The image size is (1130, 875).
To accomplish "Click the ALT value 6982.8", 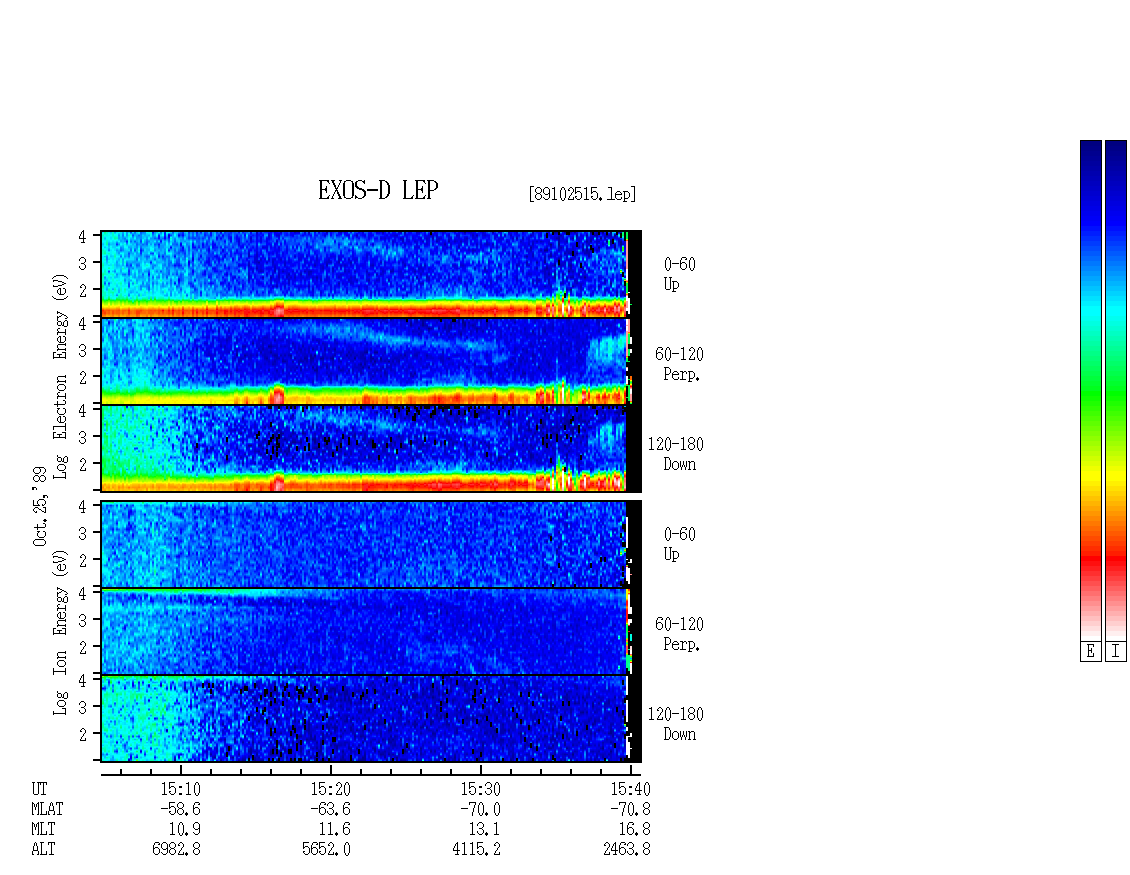I will (177, 849).
